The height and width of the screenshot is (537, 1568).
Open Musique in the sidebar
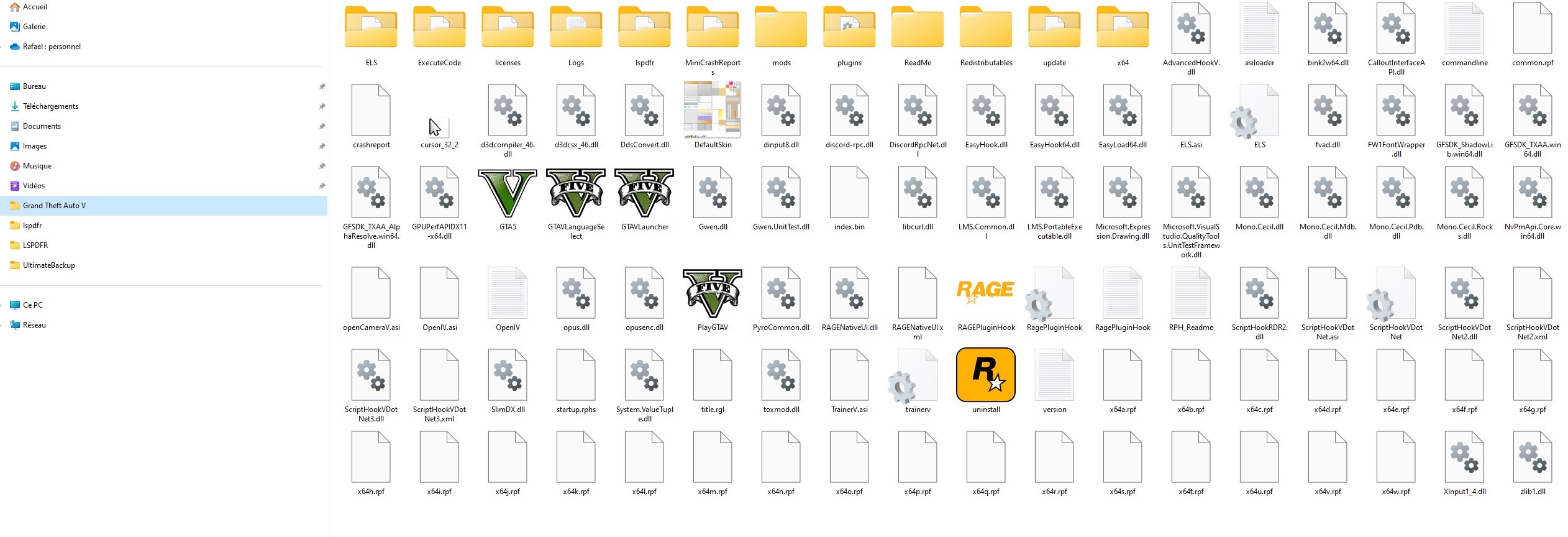(x=37, y=166)
